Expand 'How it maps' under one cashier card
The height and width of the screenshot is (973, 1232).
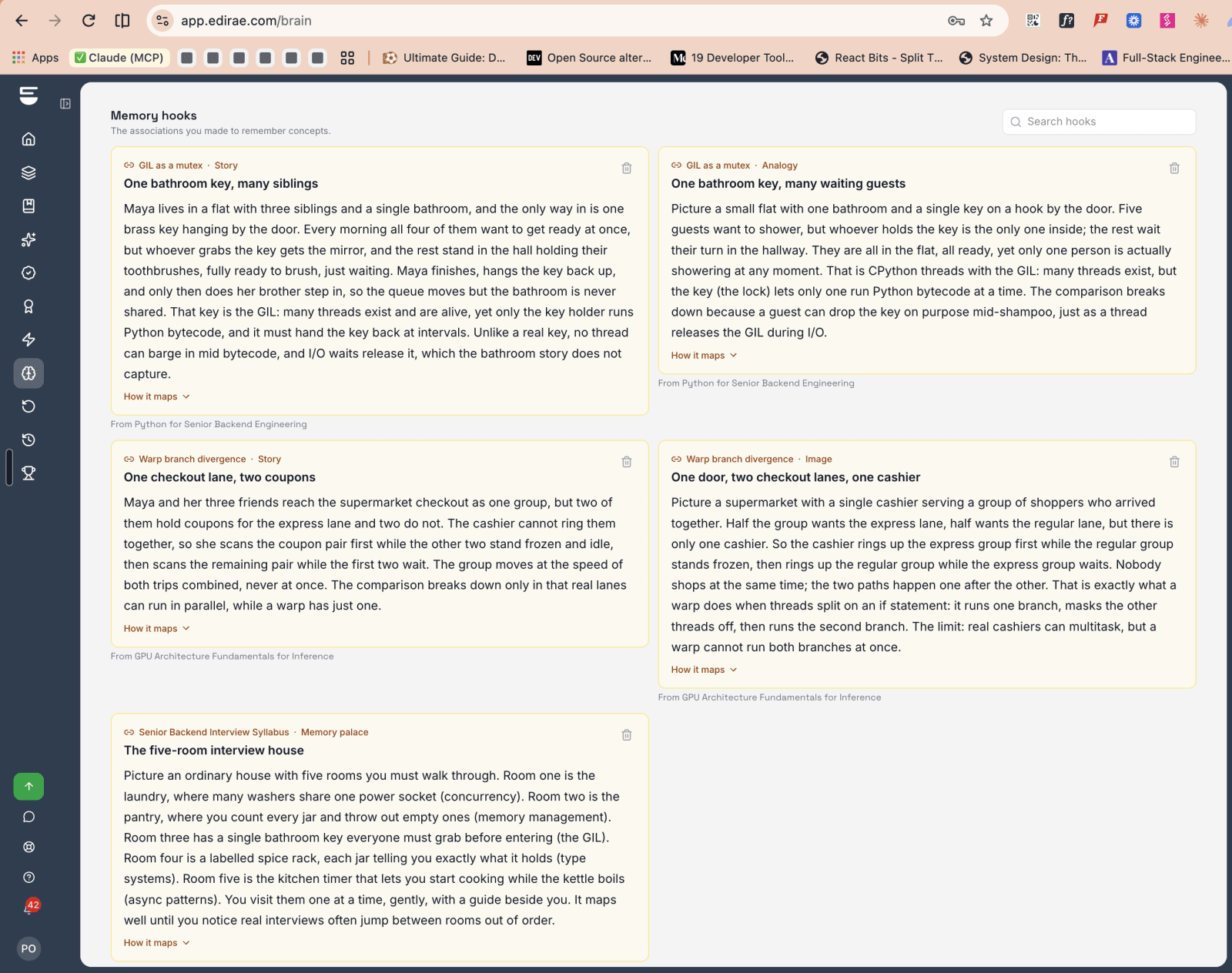705,670
